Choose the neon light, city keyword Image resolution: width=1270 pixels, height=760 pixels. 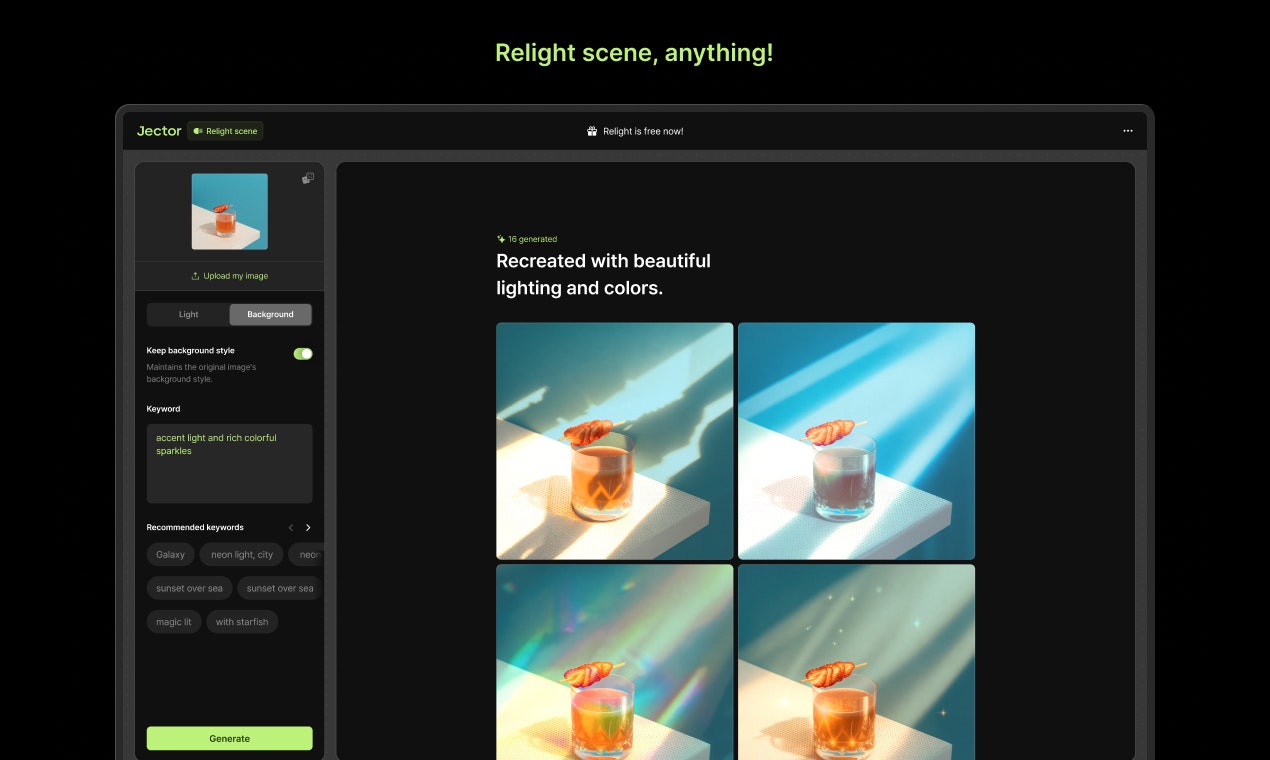(x=242, y=554)
